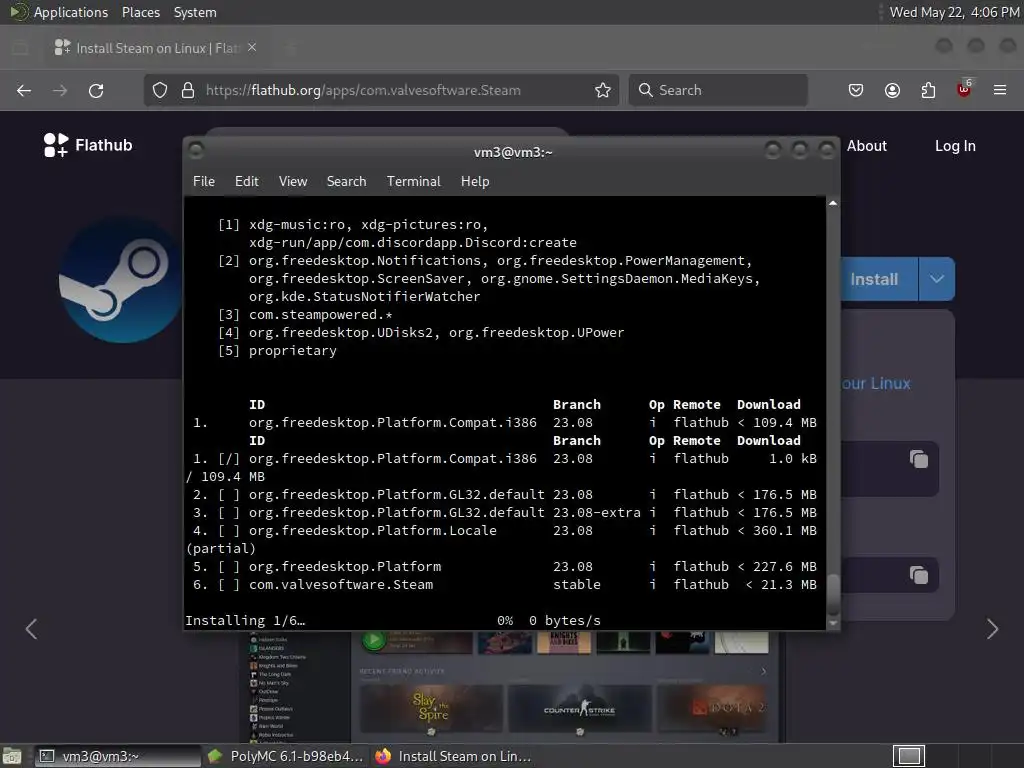
Task: Click the 'com.steampowered.*' terminal line
Action: (321, 315)
